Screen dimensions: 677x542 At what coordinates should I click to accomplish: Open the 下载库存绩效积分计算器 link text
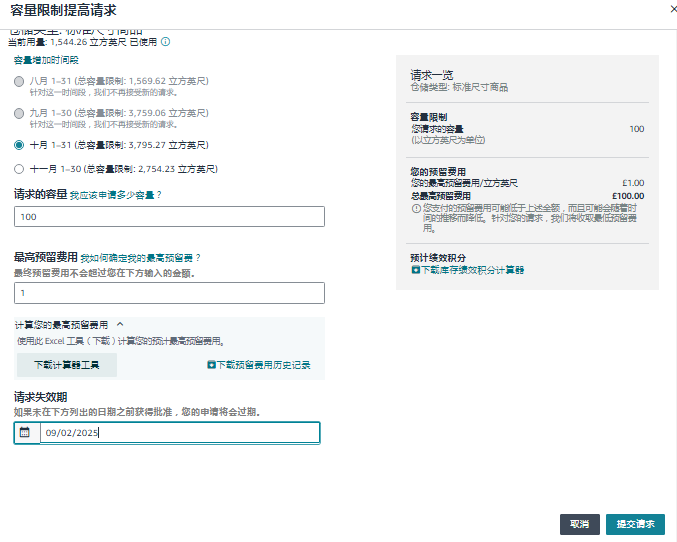tap(472, 270)
